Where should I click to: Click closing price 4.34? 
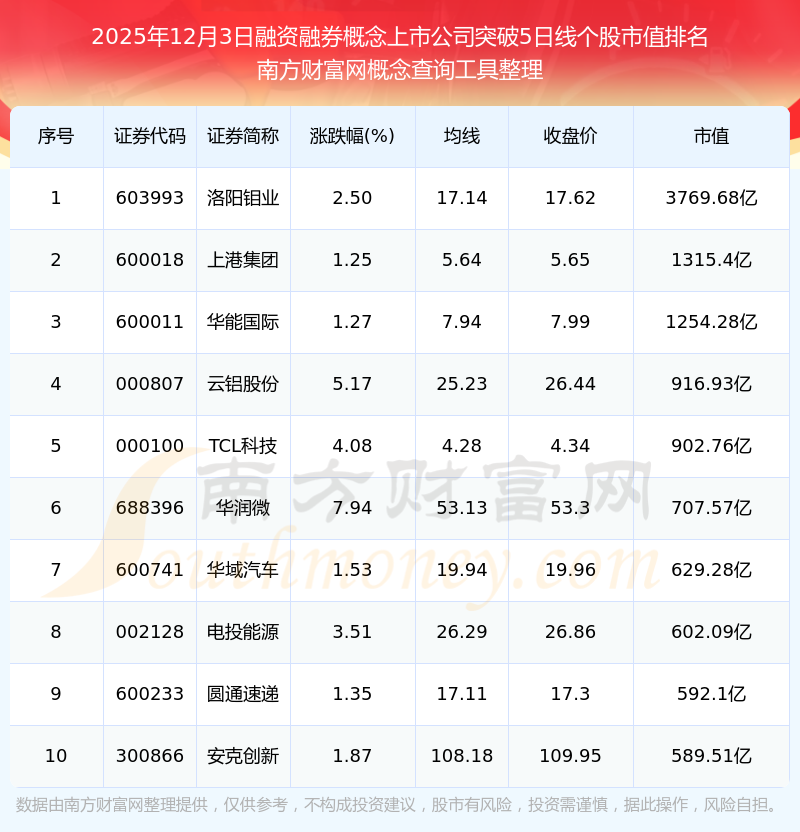[x=570, y=446]
